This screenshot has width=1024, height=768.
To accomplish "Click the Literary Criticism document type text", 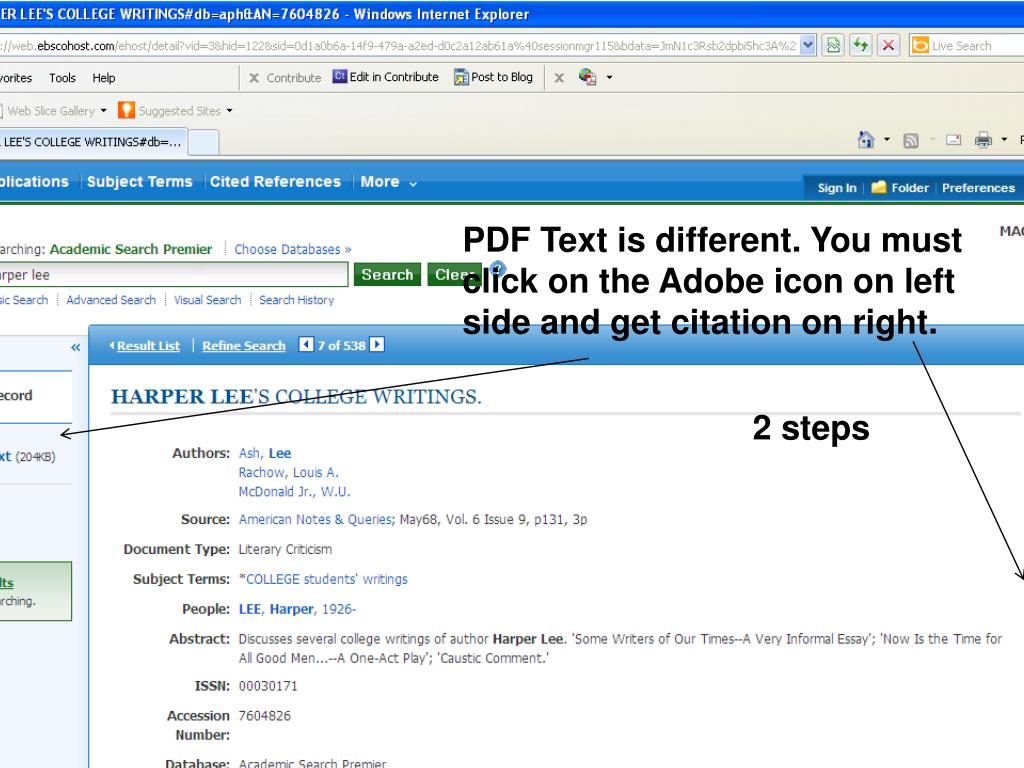I will pyautogui.click(x=285, y=549).
